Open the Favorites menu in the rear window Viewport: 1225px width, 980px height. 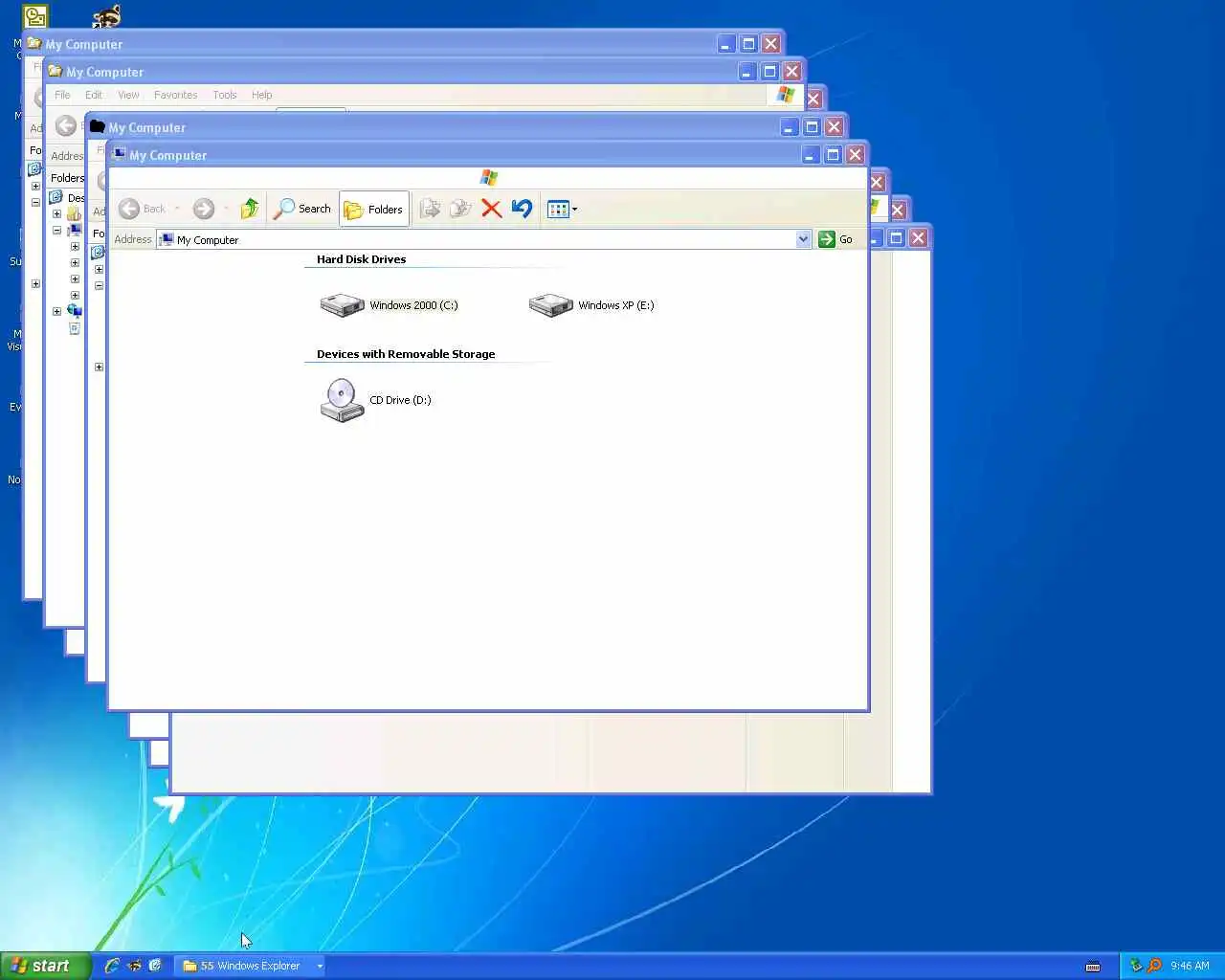[175, 95]
